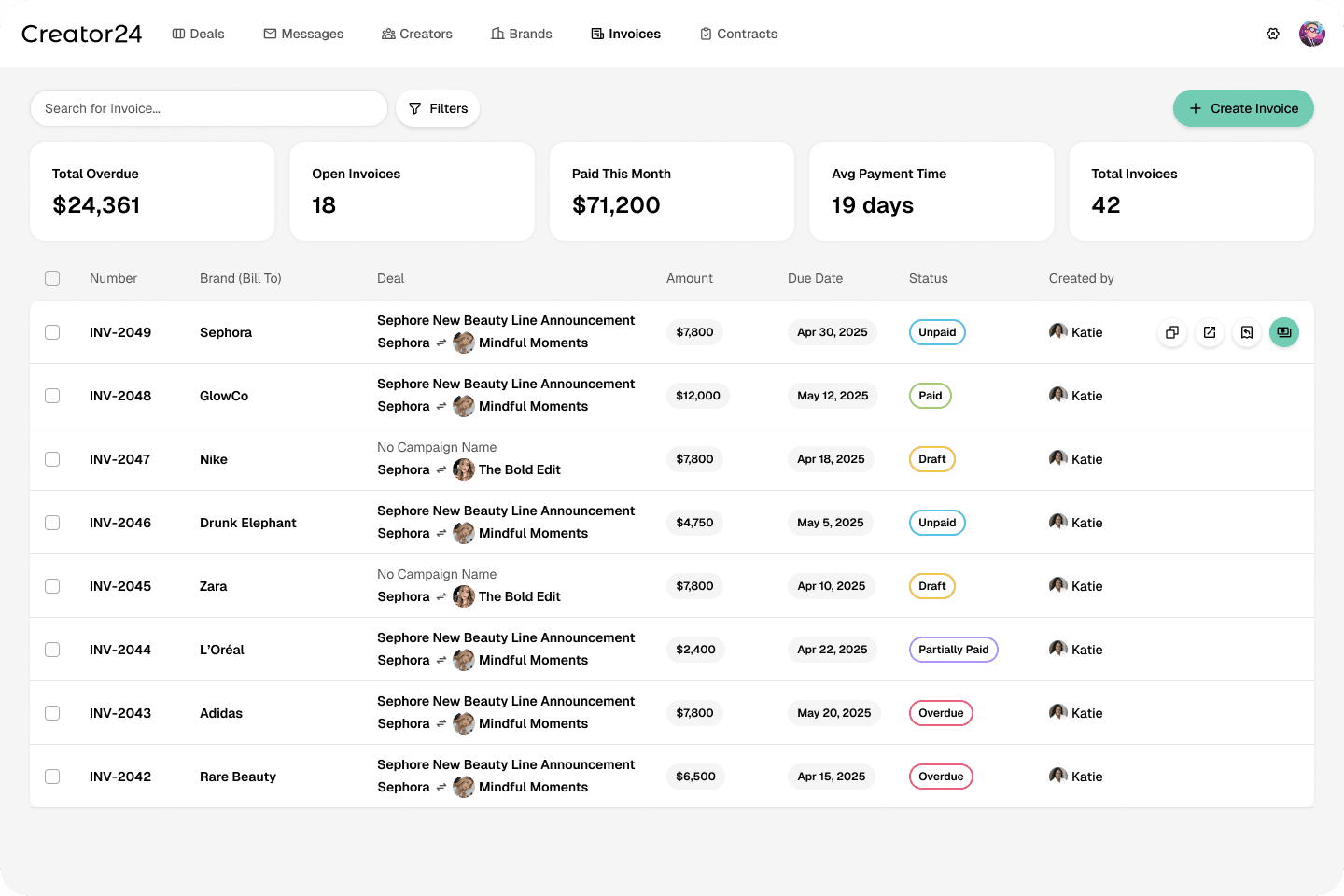Open the user profile avatar menu
This screenshot has width=1344, height=896.
click(x=1312, y=34)
